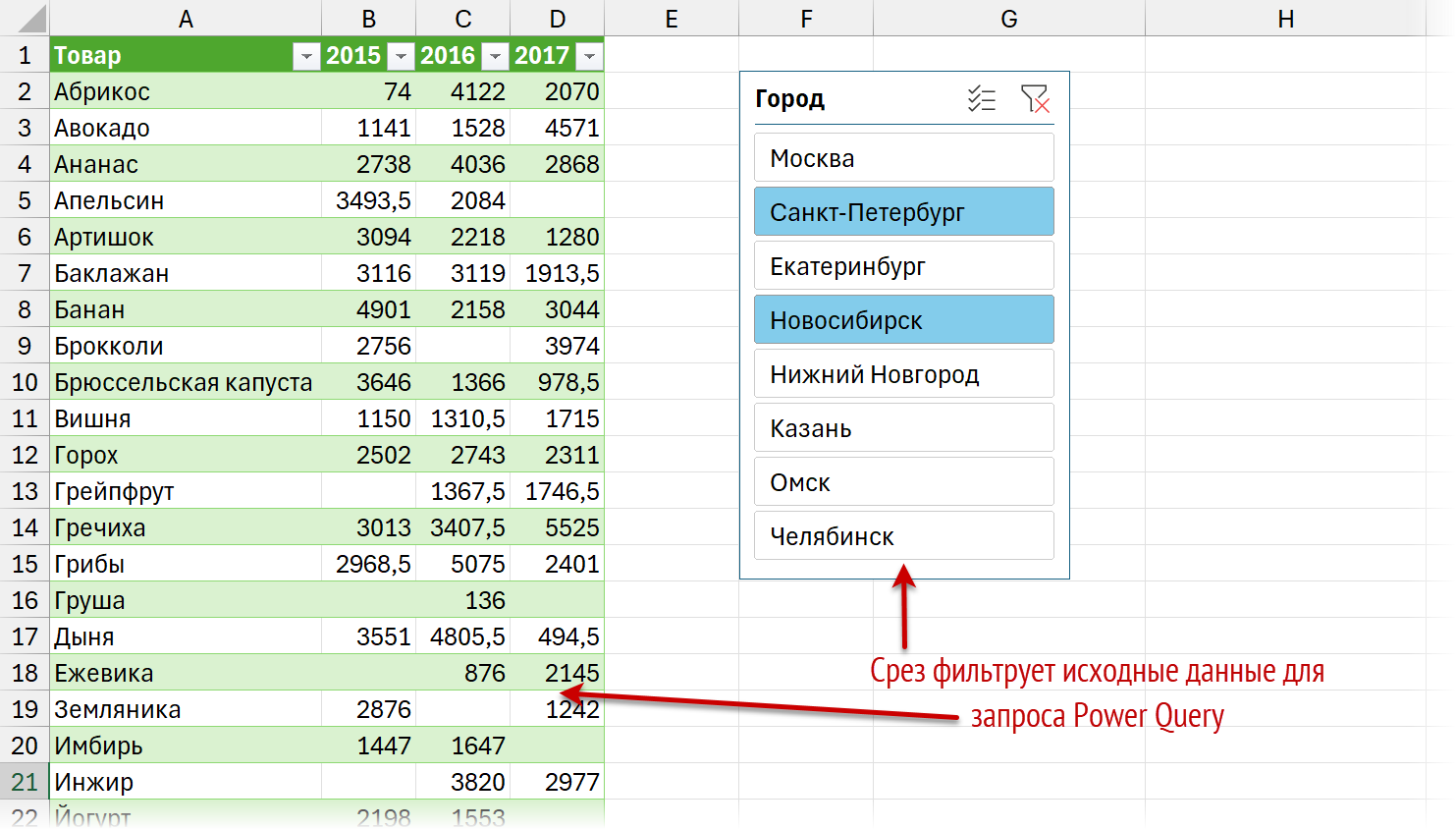Select Нижний Новгород in the slicer
Screen dimensions: 1456x829
(x=903, y=373)
